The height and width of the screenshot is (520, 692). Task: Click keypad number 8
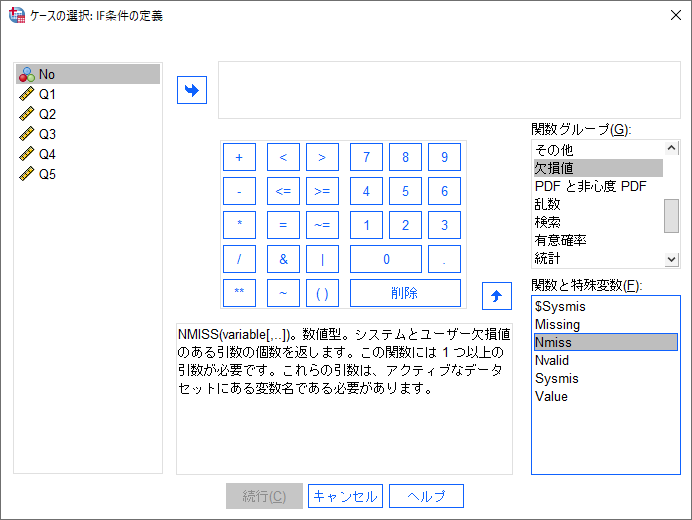pos(405,157)
